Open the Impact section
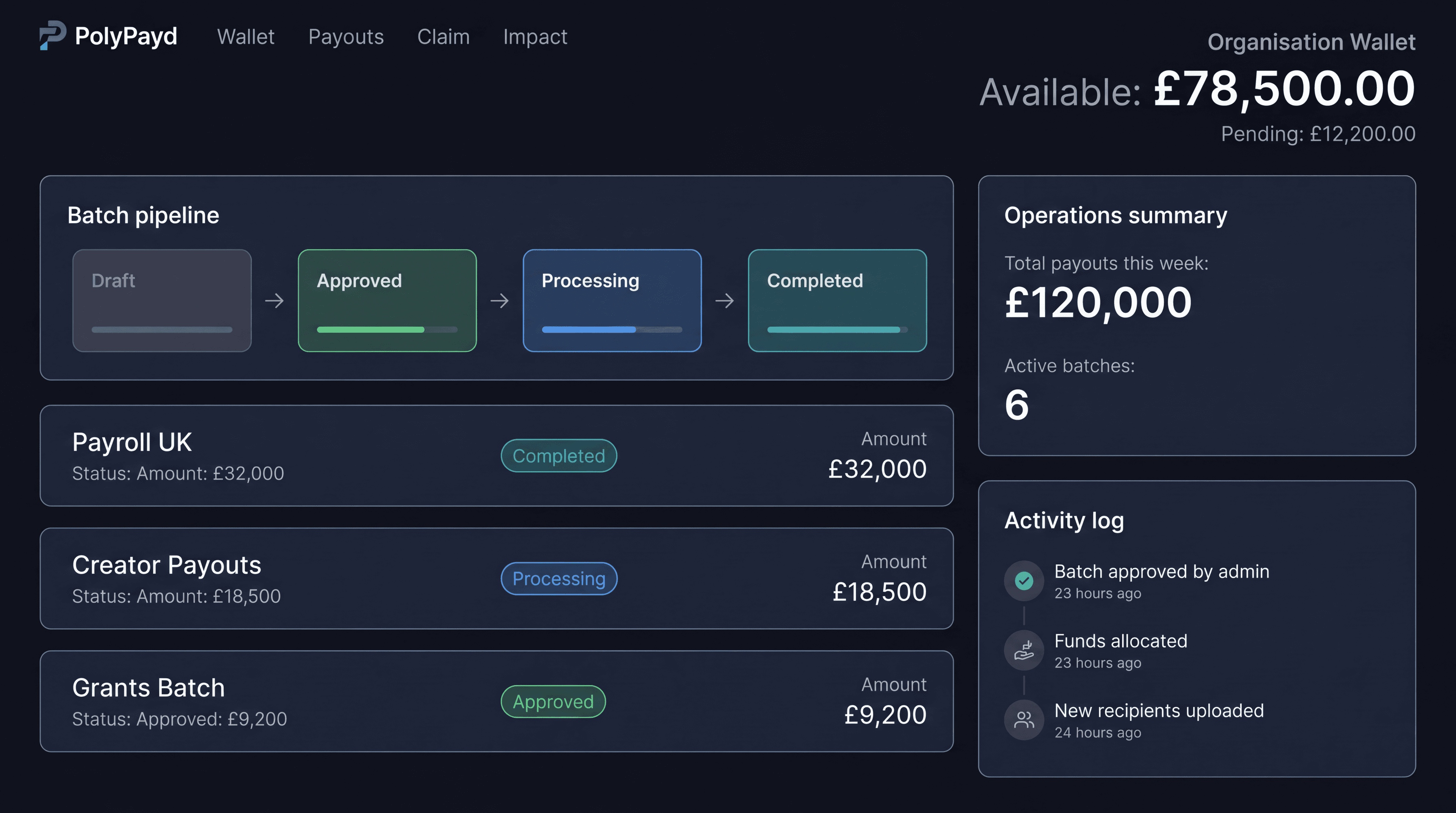The height and width of the screenshot is (813, 1456). coord(535,37)
